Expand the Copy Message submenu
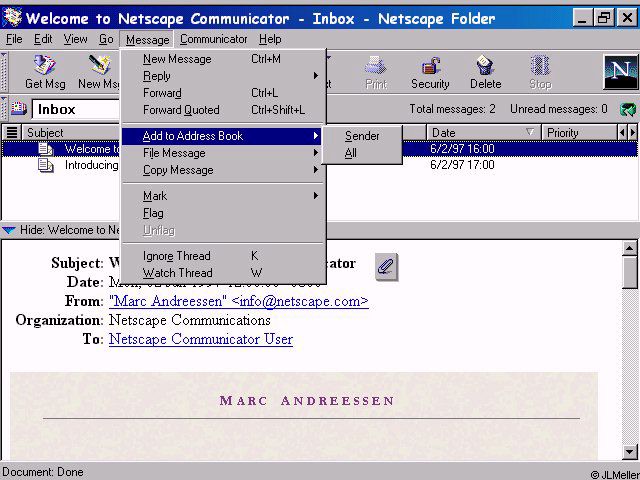The height and width of the screenshot is (480, 640). point(223,170)
